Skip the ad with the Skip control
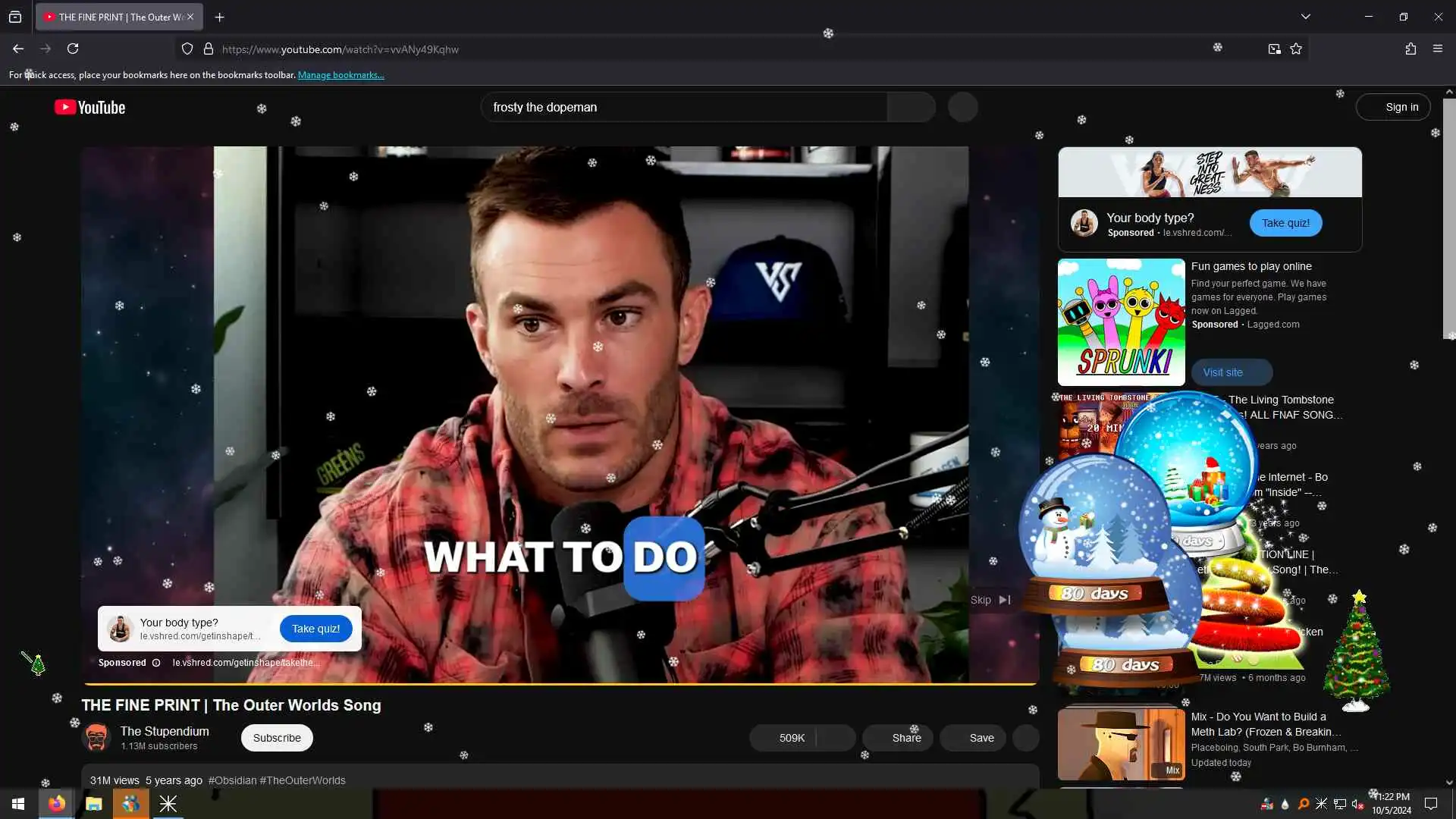The image size is (1456, 819). (990, 600)
